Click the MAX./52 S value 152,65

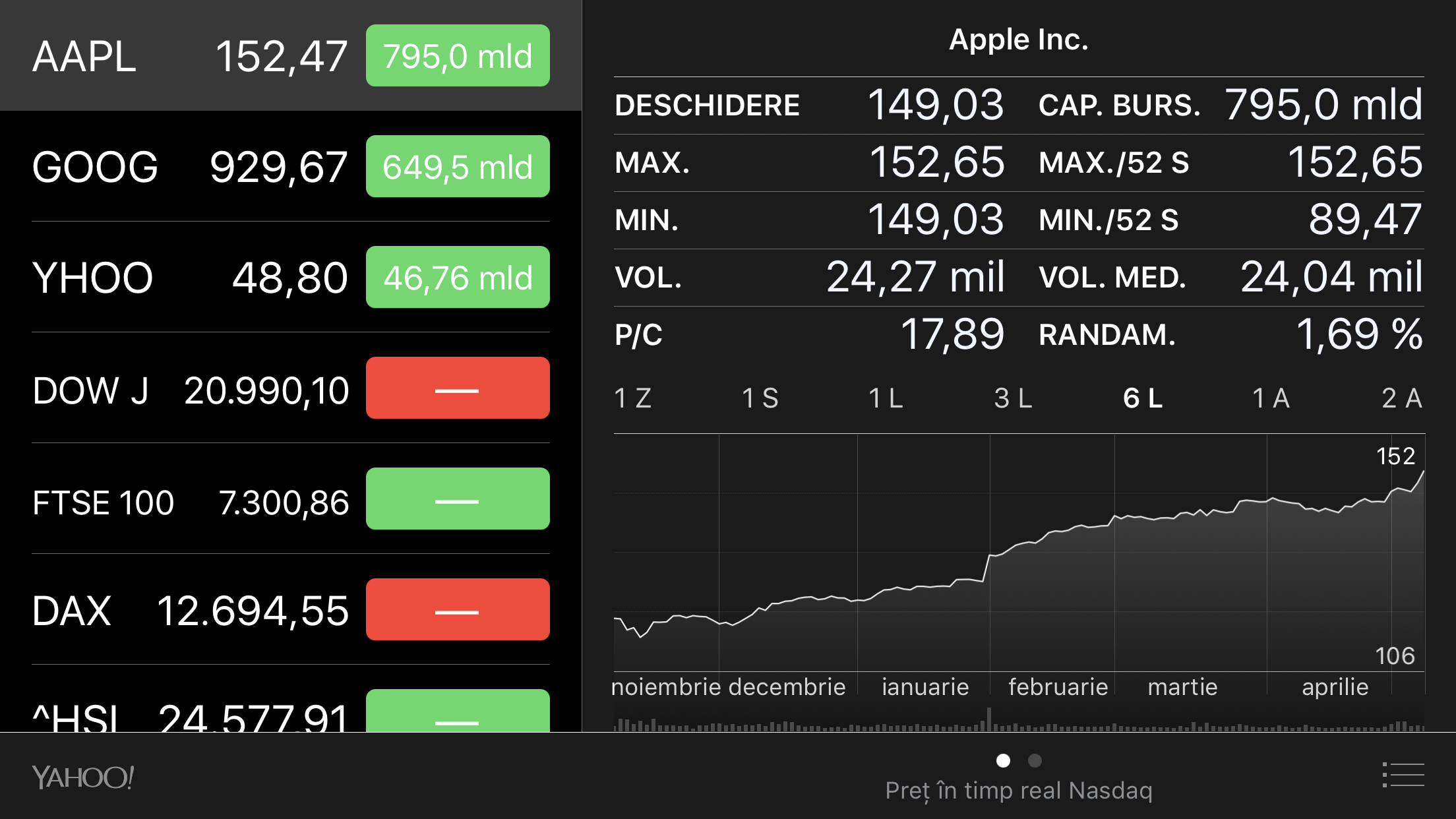point(1355,162)
